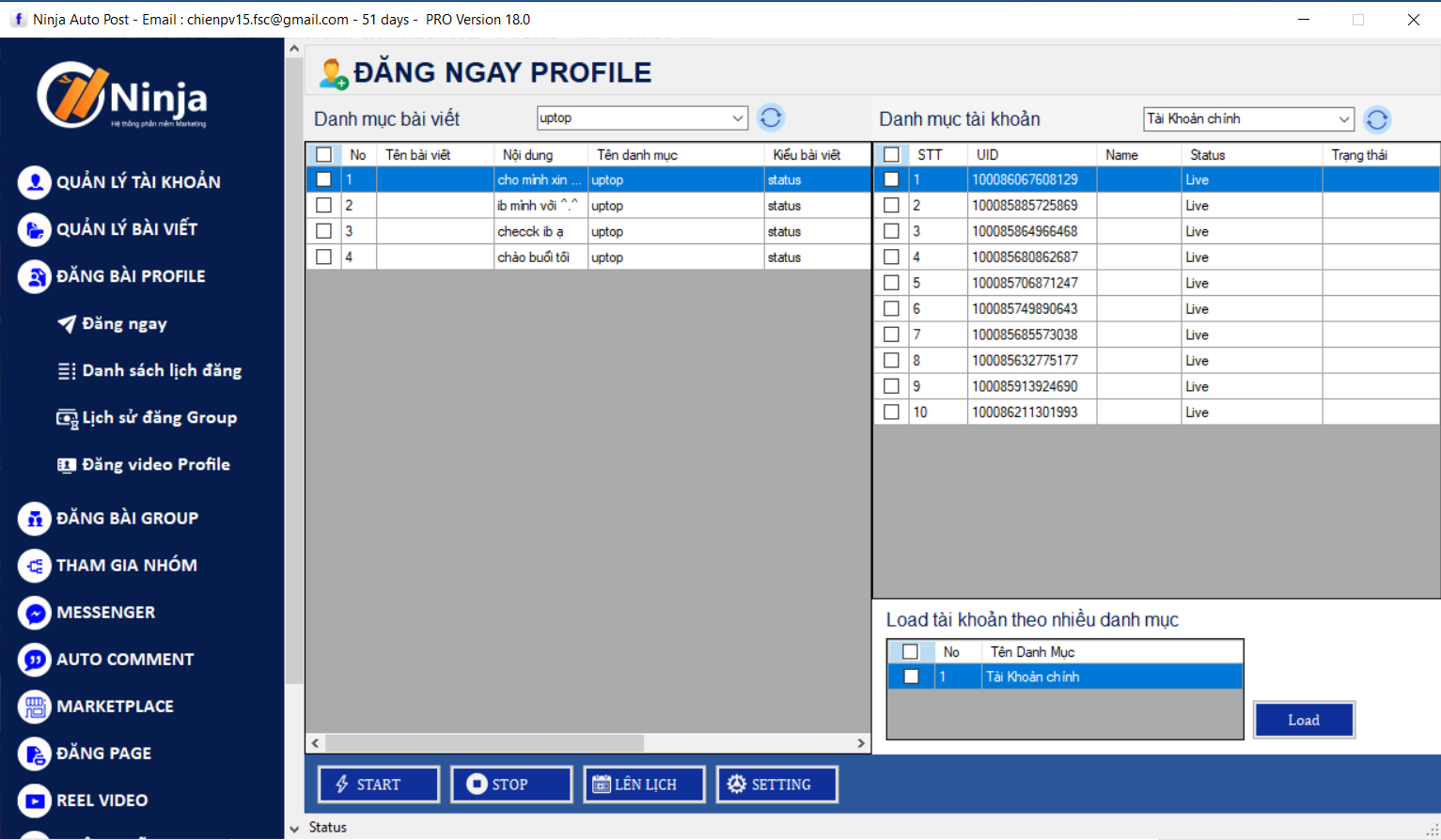1441x840 pixels.
Task: Click the Nội dung column header
Action: [540, 154]
